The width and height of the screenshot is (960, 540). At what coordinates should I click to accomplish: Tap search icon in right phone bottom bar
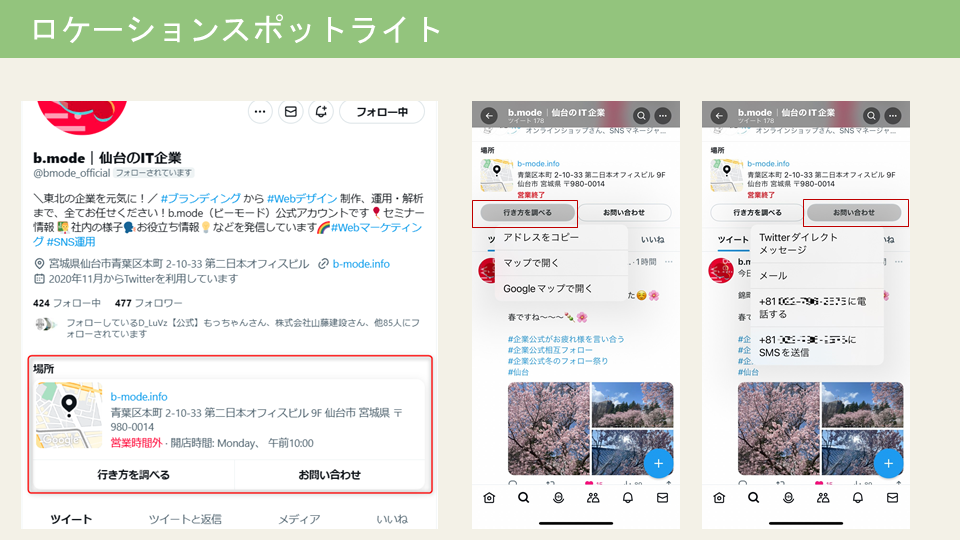[x=754, y=498]
